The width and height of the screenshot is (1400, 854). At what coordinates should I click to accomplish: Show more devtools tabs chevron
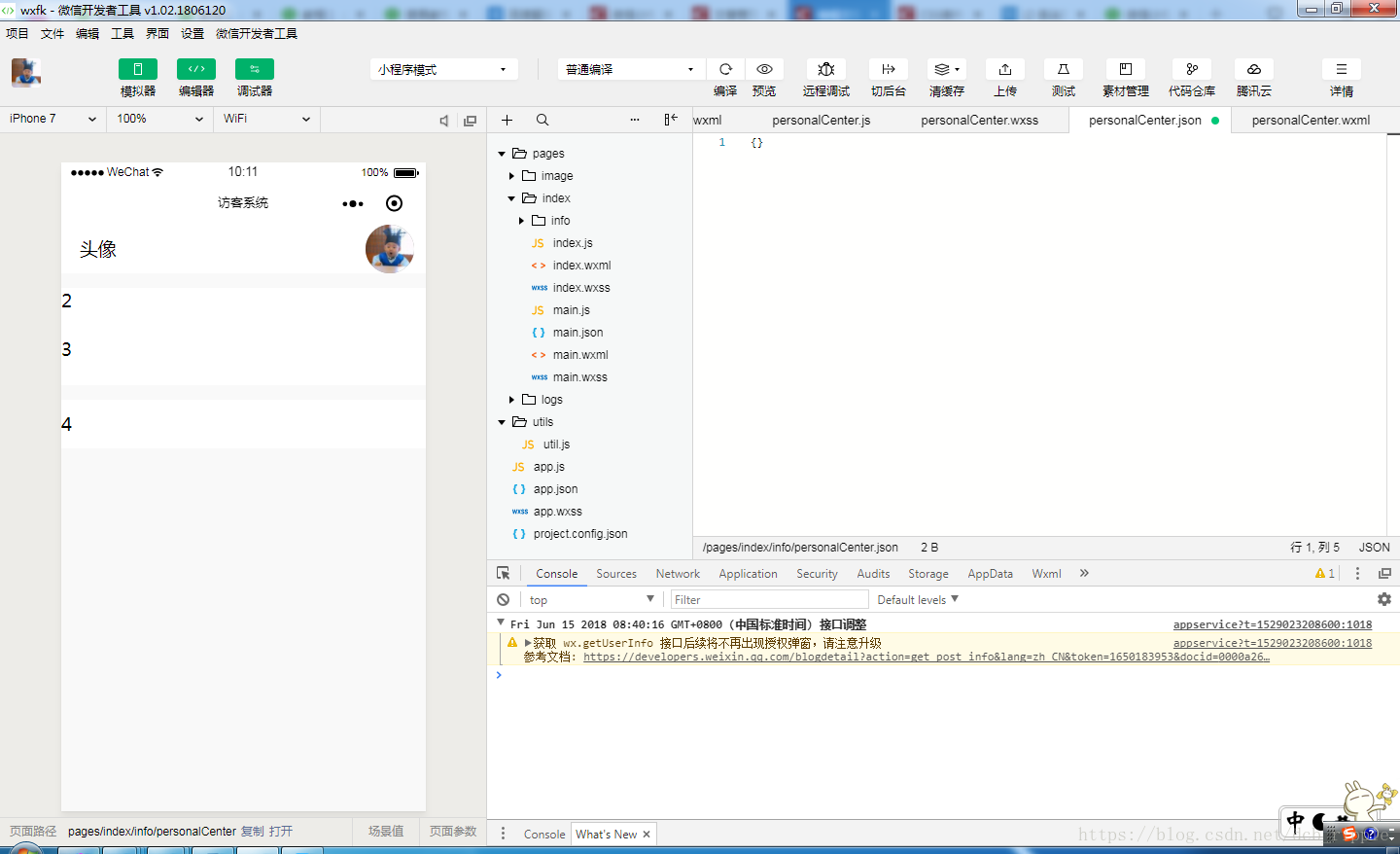(x=1084, y=574)
